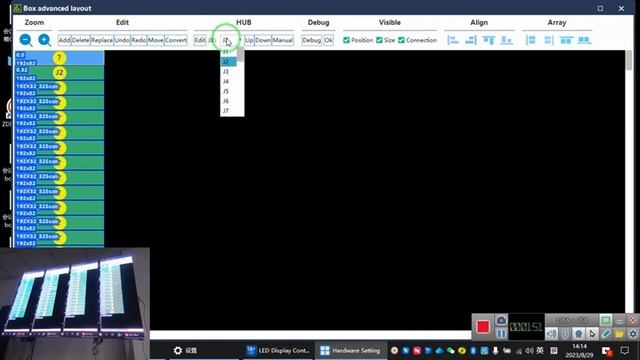Click the WeChat tray icon
This screenshot has width=640, height=360.
click(451, 350)
